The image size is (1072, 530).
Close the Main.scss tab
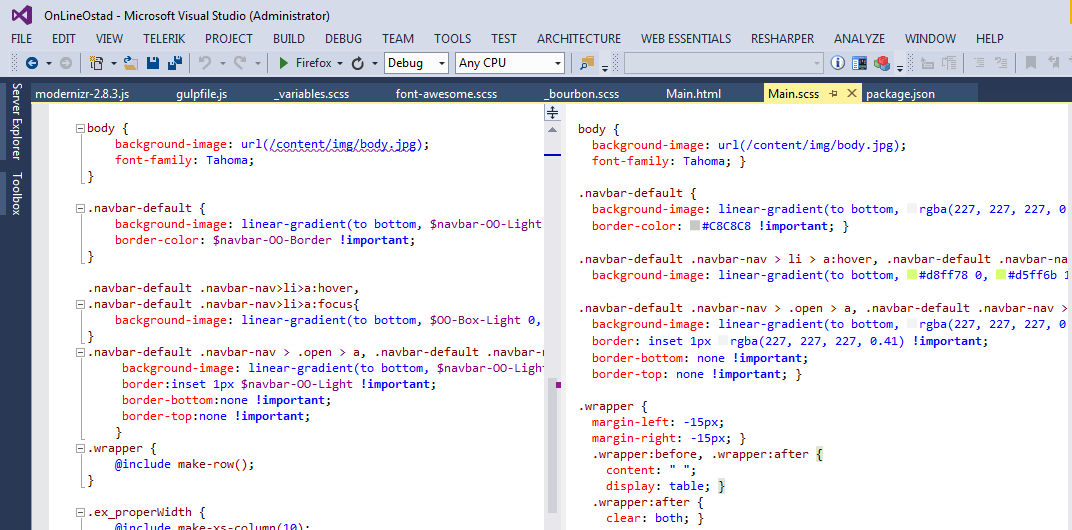point(852,93)
